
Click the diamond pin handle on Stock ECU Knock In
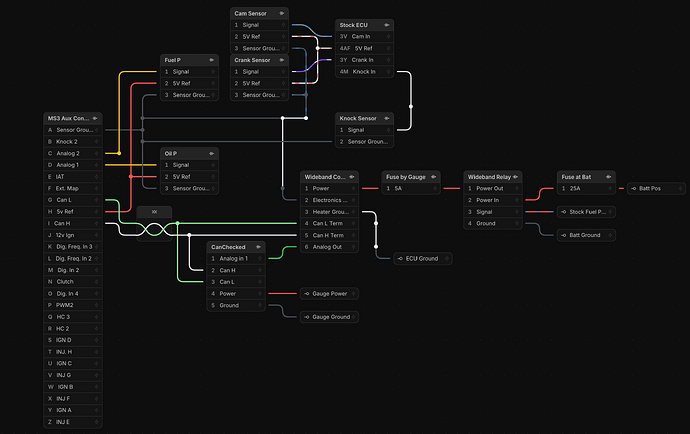pyautogui.click(x=388, y=72)
